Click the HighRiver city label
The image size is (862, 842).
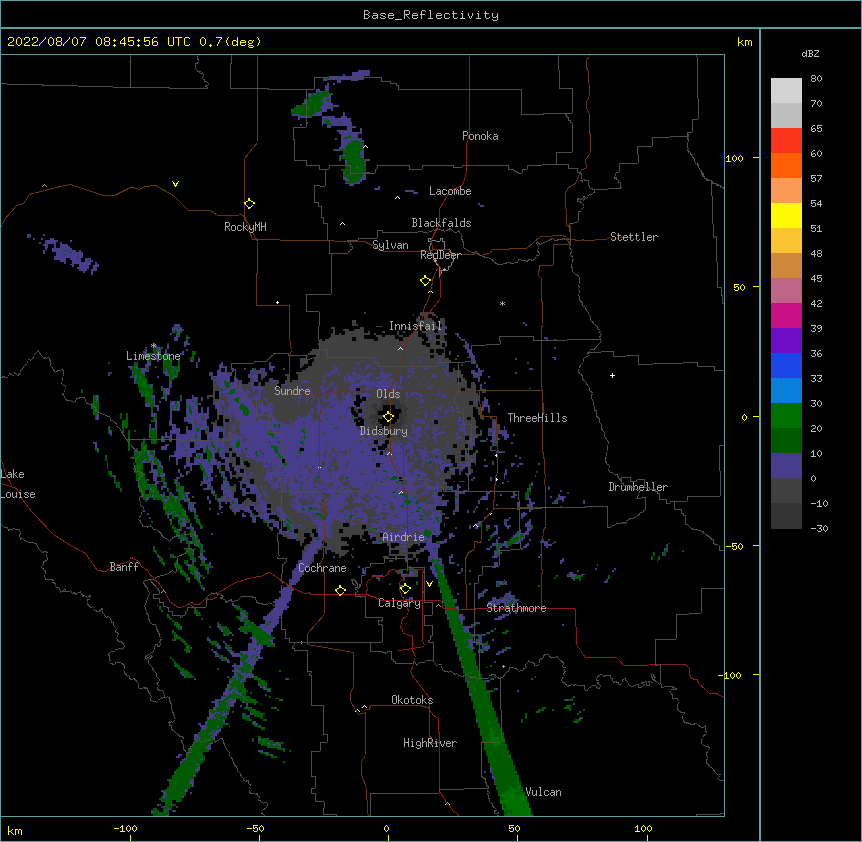[430, 743]
